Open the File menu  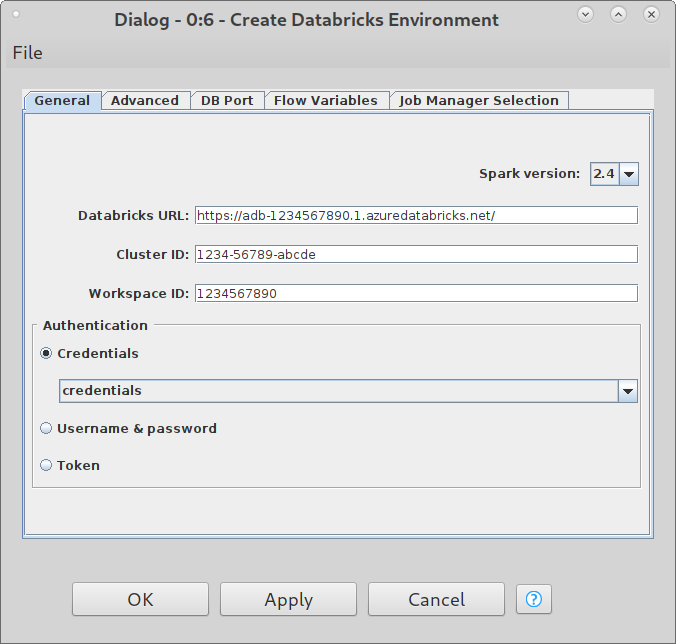pos(28,53)
